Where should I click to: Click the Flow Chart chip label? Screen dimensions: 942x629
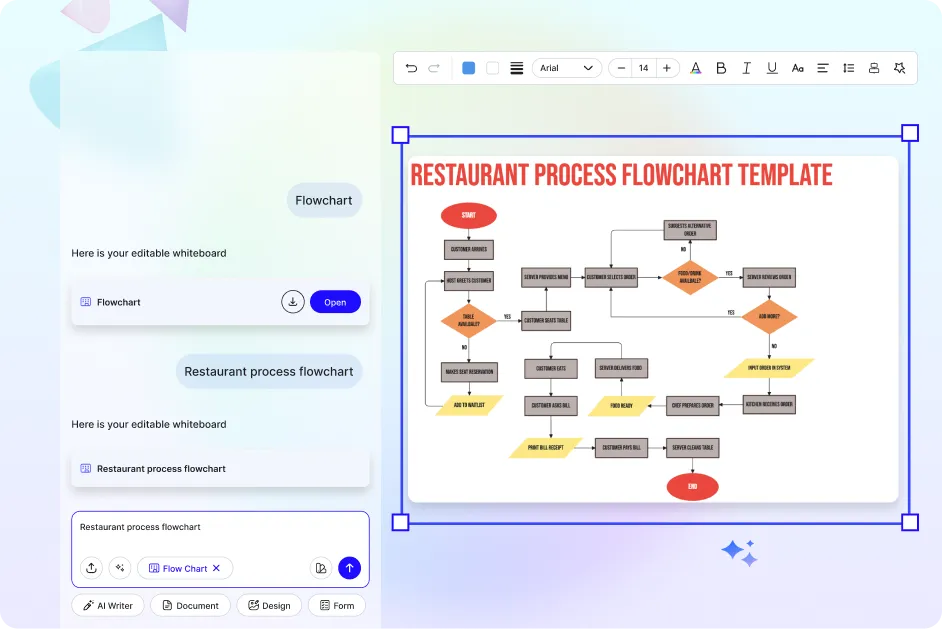pyautogui.click(x=185, y=568)
